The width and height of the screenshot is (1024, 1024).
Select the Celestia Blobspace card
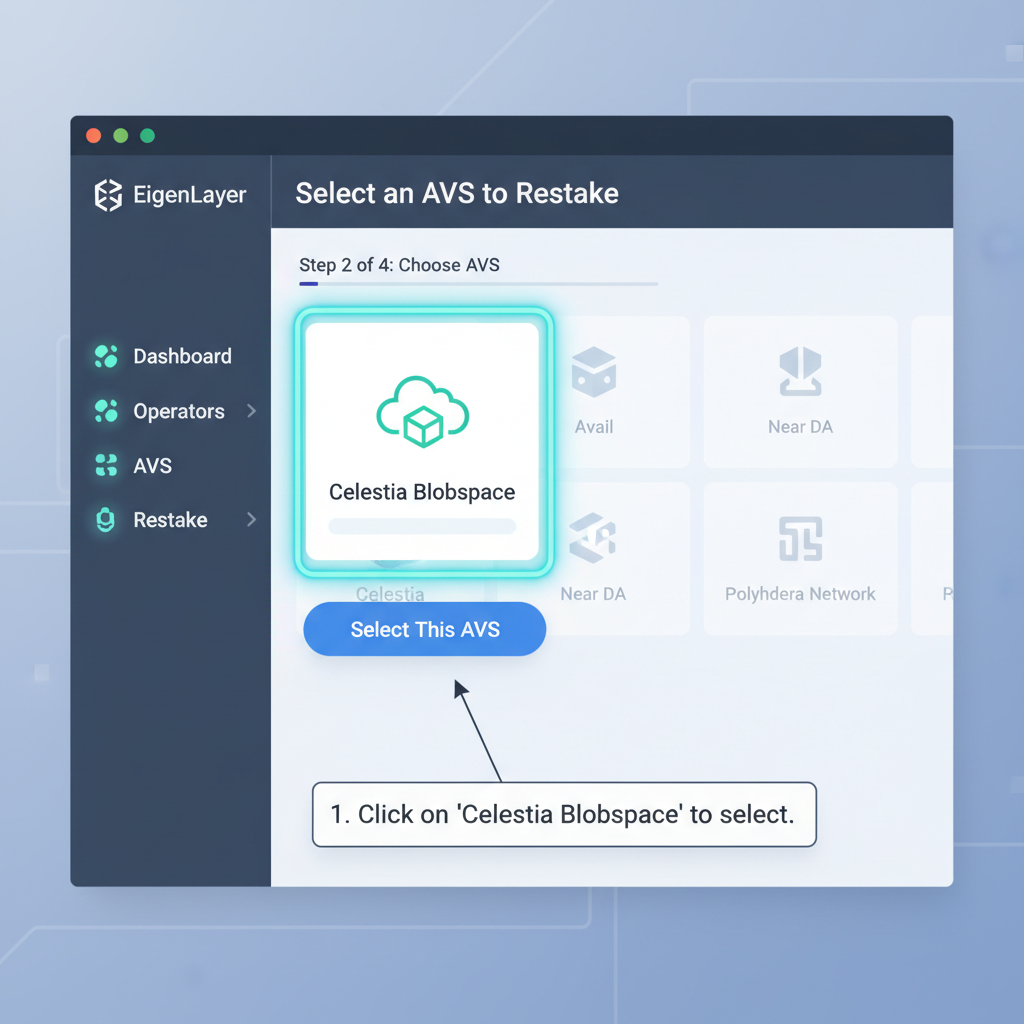[x=423, y=441]
